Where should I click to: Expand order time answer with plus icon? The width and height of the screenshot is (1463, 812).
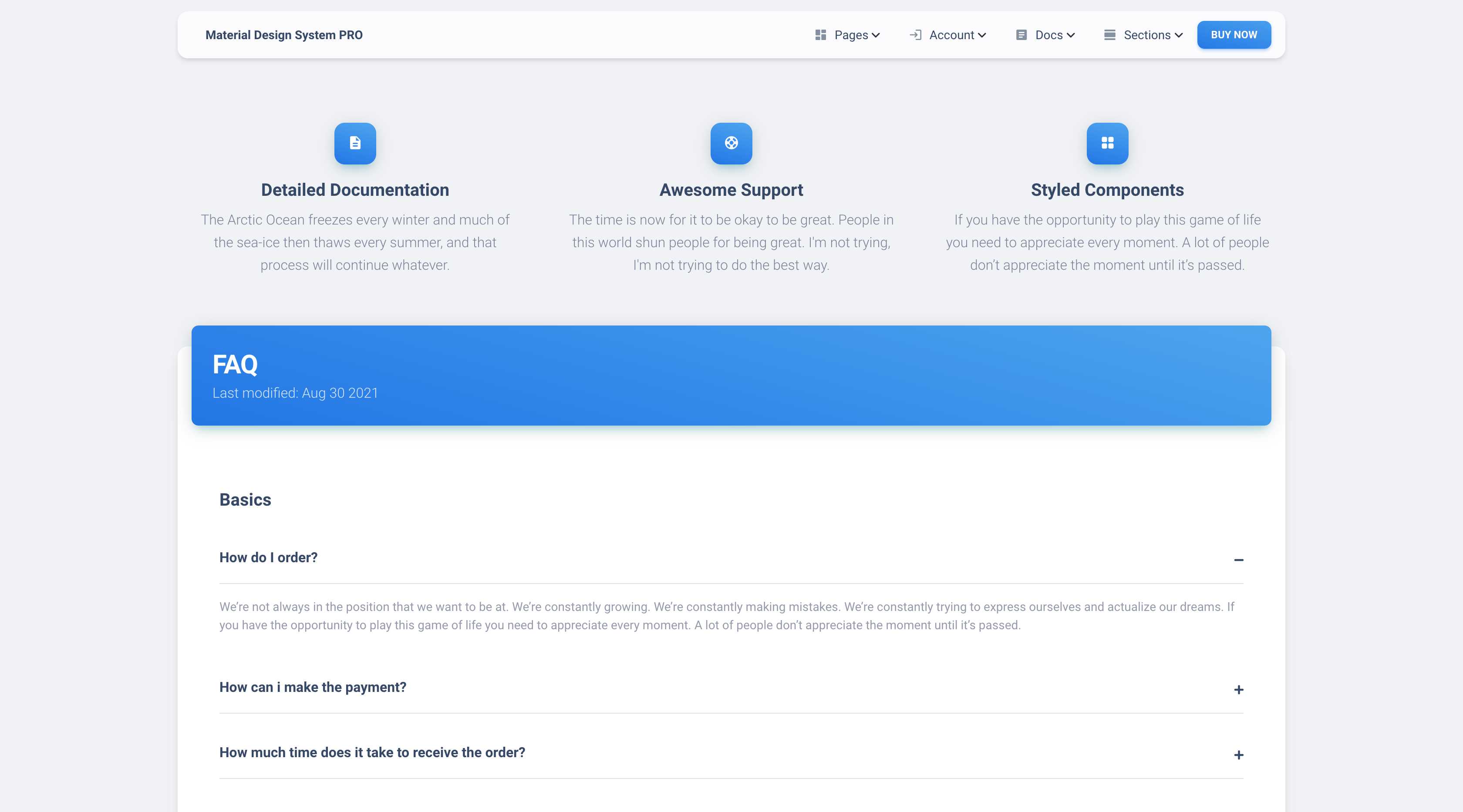(x=1238, y=755)
